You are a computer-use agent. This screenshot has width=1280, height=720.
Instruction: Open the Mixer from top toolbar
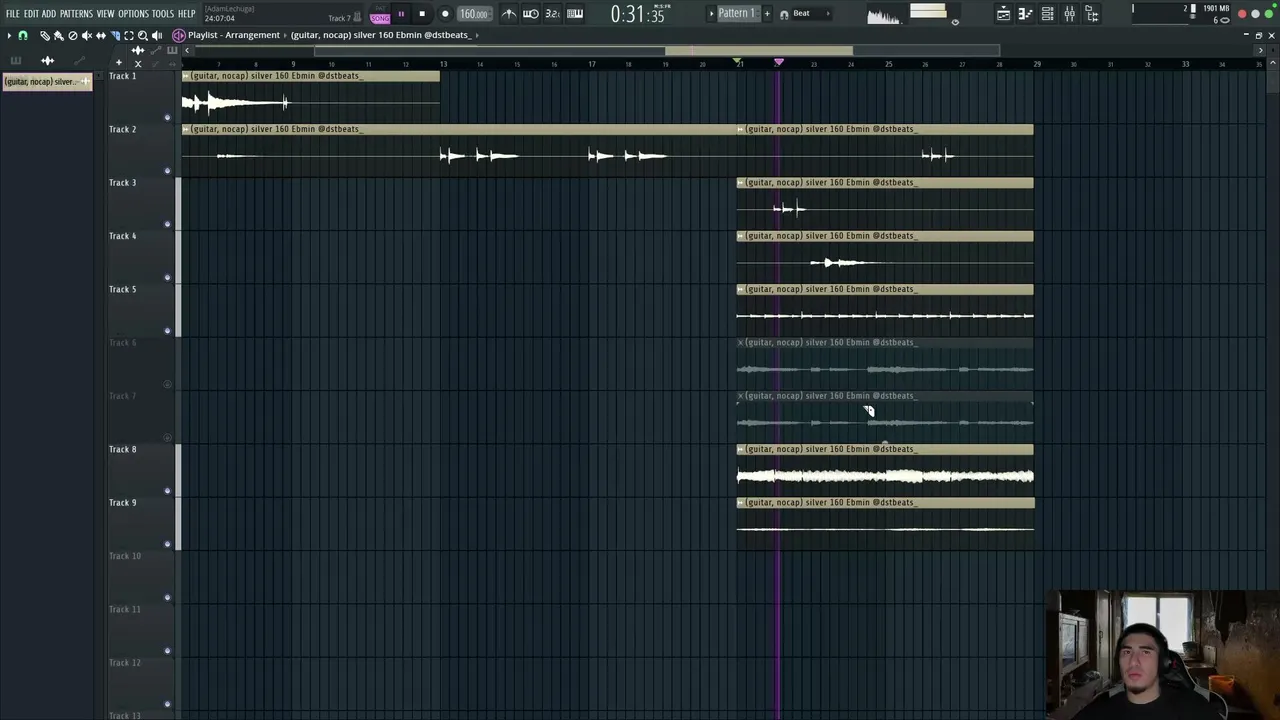[1069, 13]
